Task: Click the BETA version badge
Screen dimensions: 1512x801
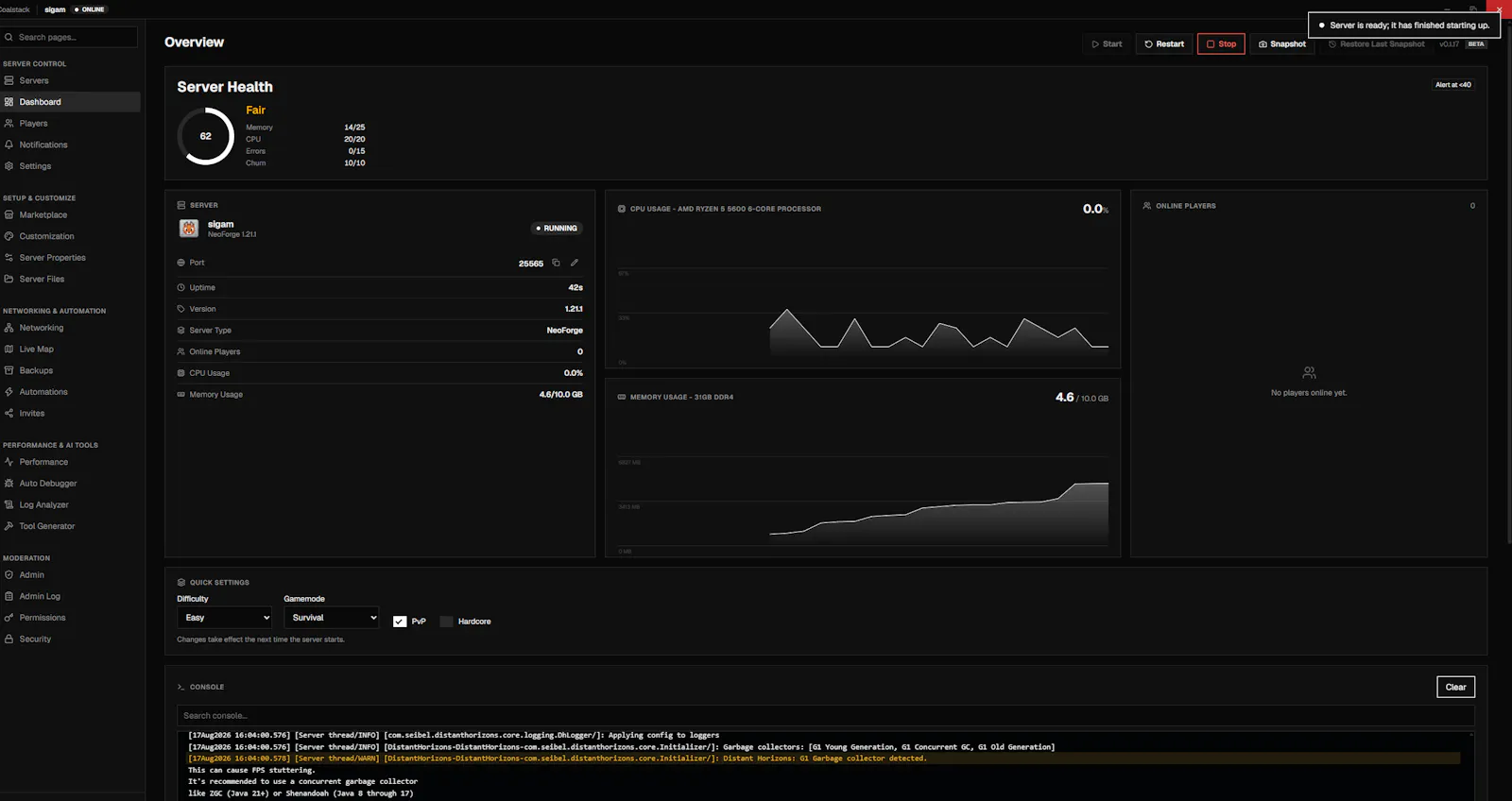Action: [x=1476, y=43]
